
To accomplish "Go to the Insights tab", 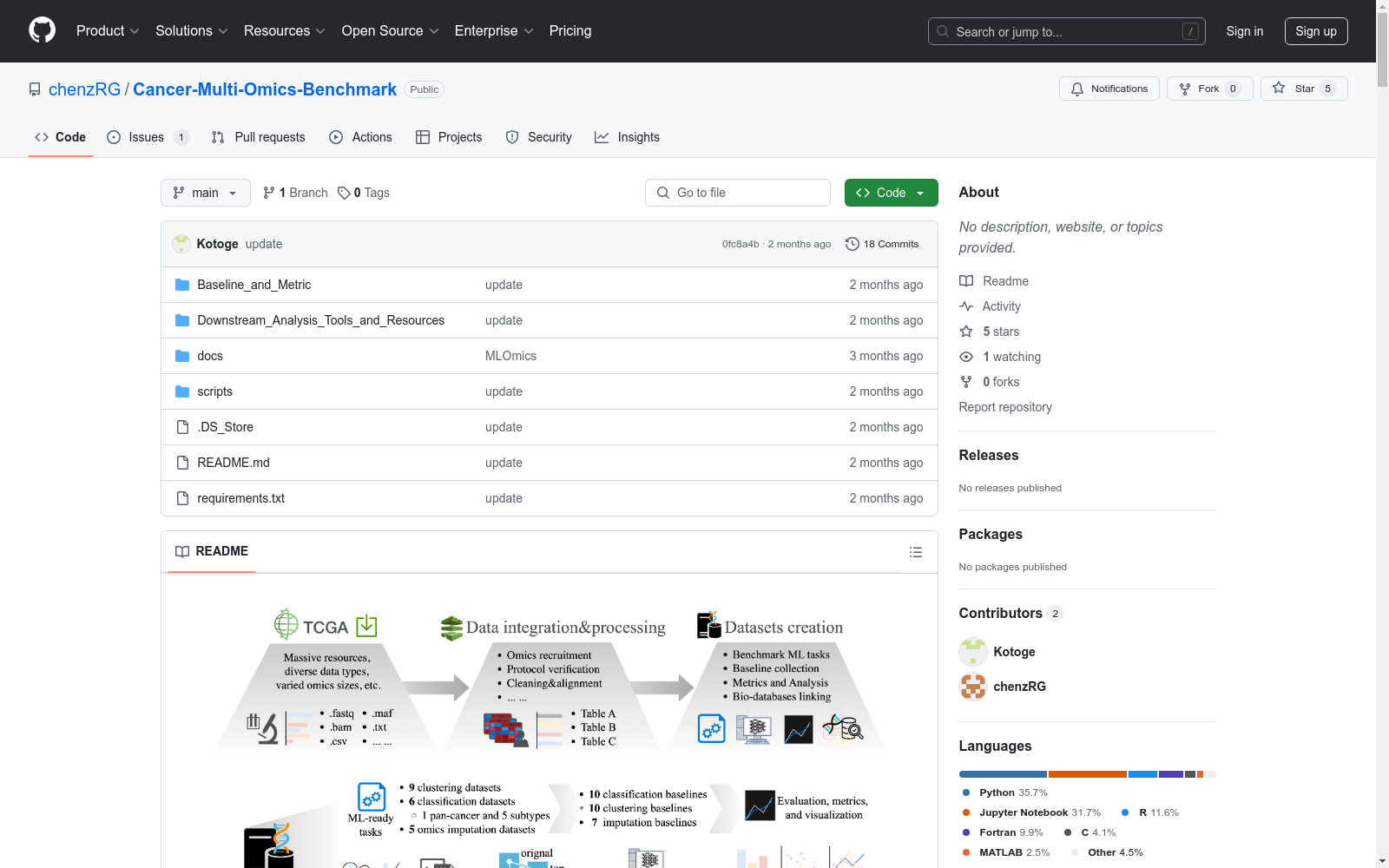I will 627,137.
